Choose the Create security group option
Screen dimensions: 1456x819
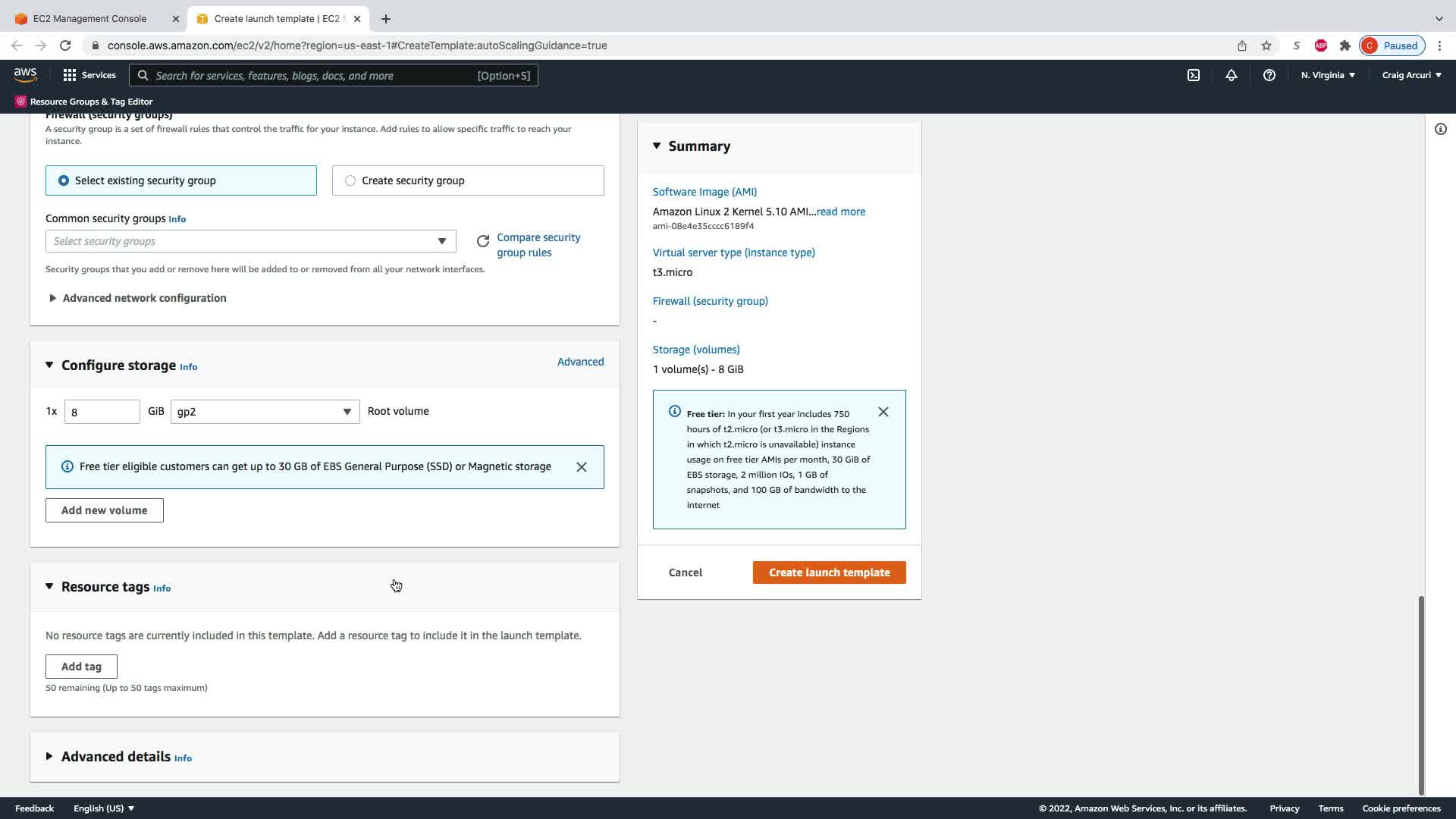pyautogui.click(x=350, y=180)
